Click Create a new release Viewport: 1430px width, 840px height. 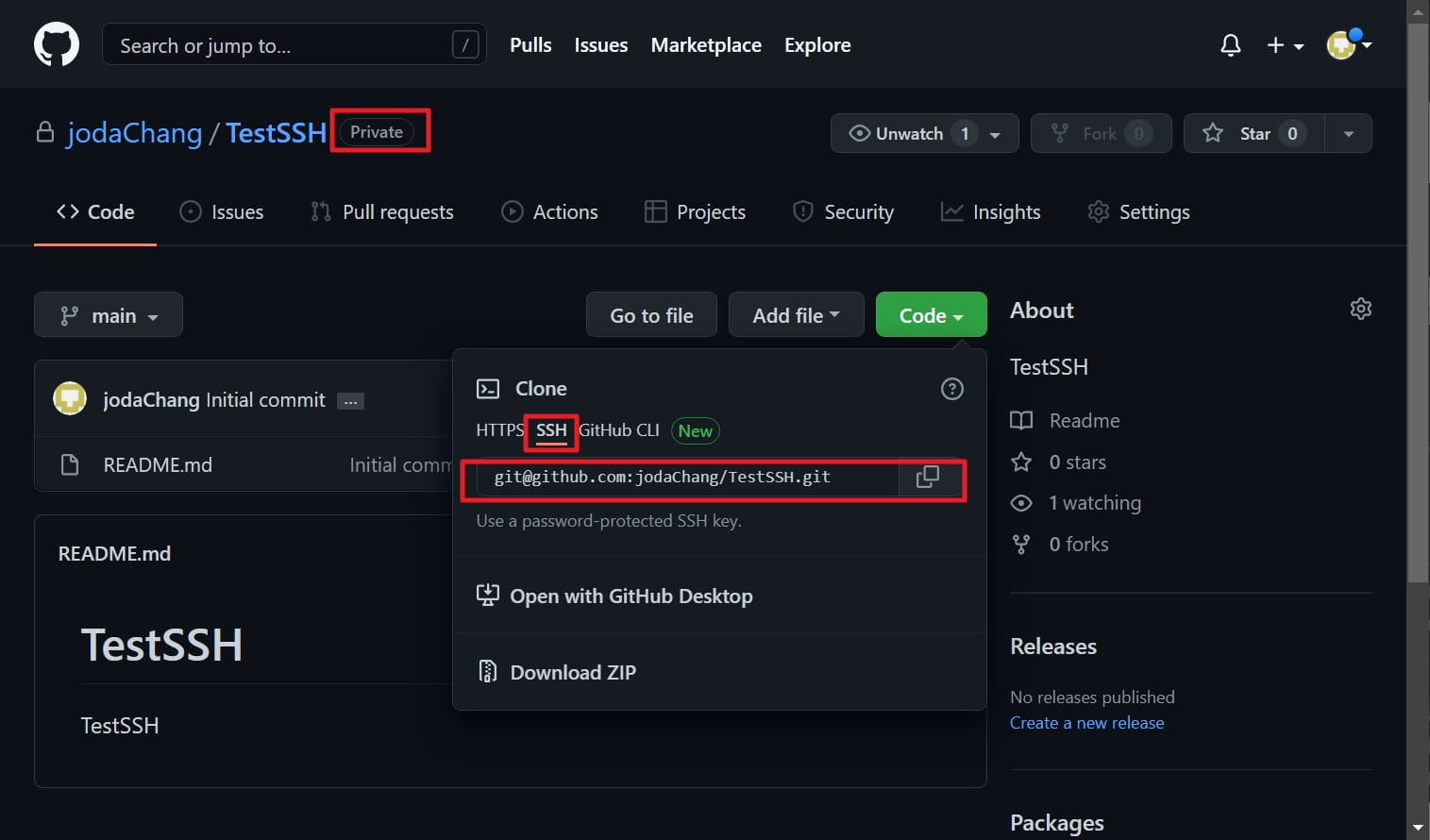click(1086, 723)
